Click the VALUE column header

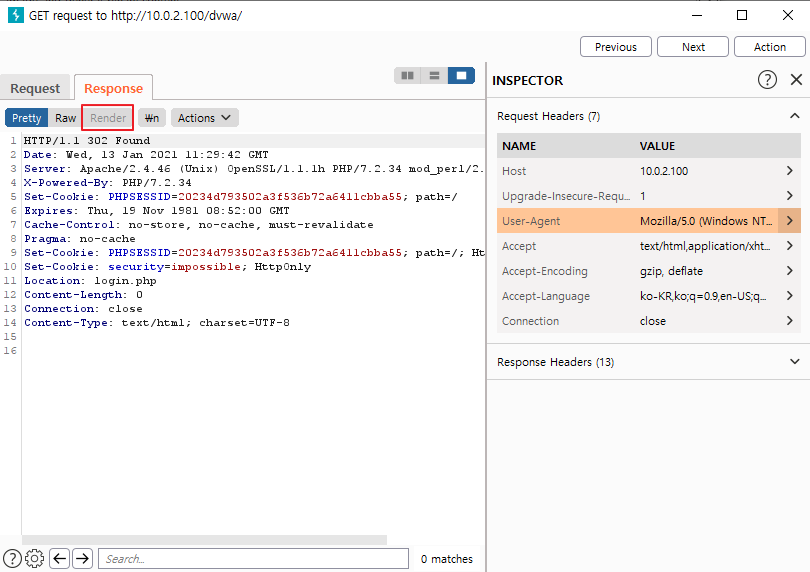pyautogui.click(x=657, y=146)
